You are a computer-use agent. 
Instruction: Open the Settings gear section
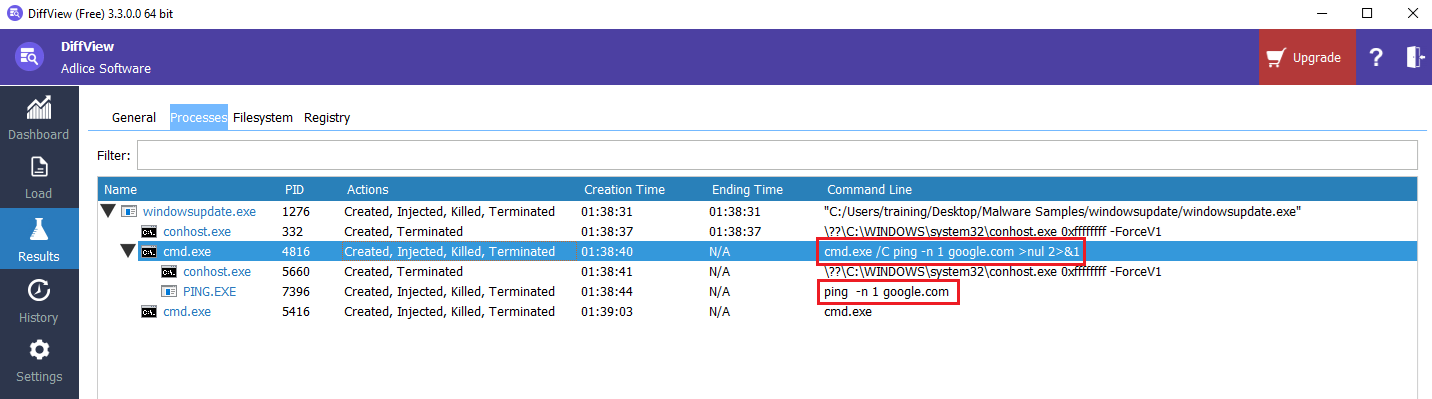pyautogui.click(x=39, y=361)
